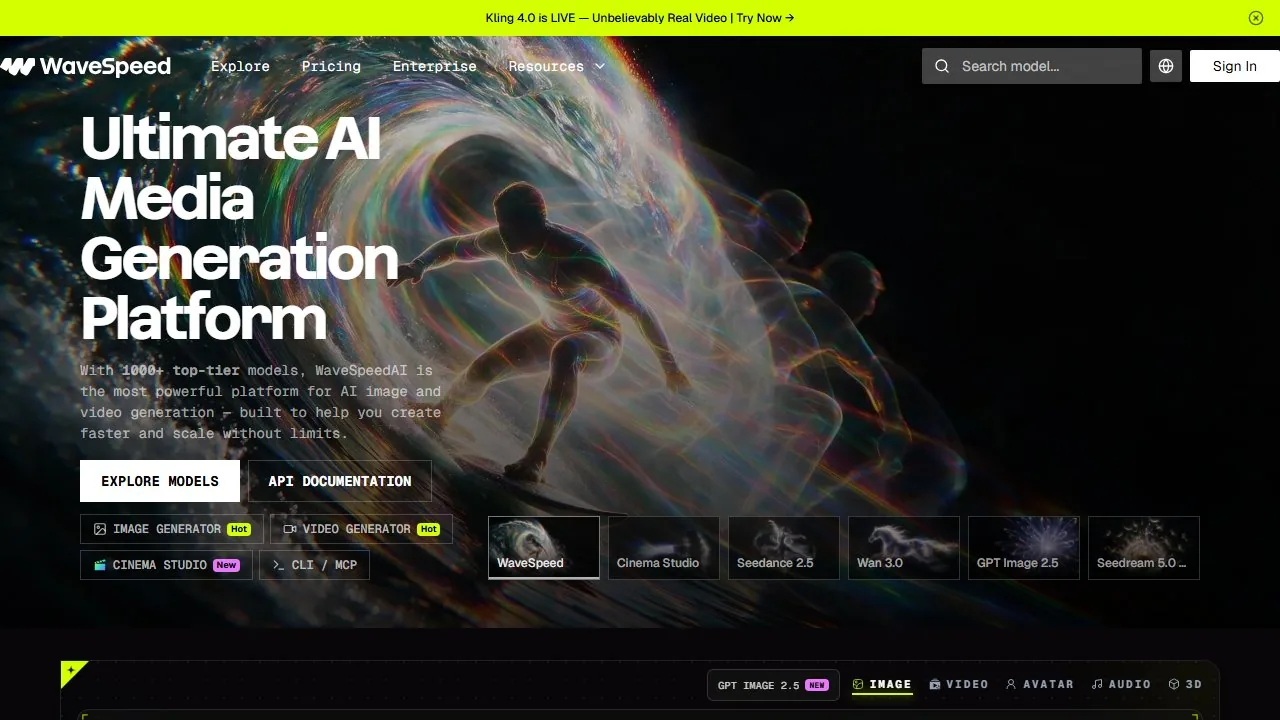This screenshot has width=1280, height=720.
Task: Open the Enterprise page
Action: pyautogui.click(x=434, y=66)
